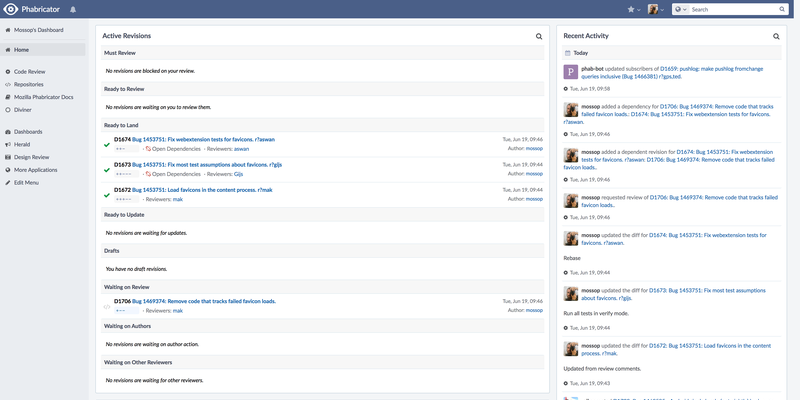Open the favorites star menu
This screenshot has width=800, height=400.
tap(634, 9)
